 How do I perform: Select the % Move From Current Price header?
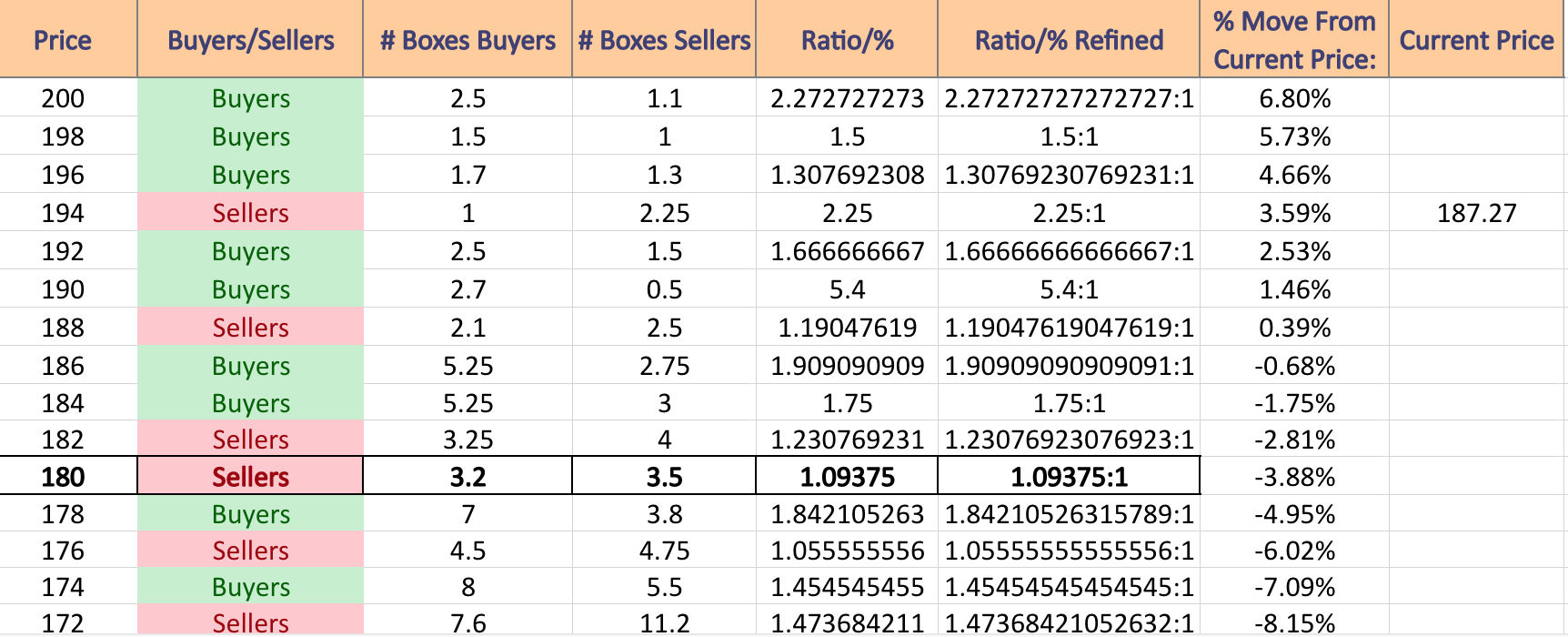[x=1294, y=39]
